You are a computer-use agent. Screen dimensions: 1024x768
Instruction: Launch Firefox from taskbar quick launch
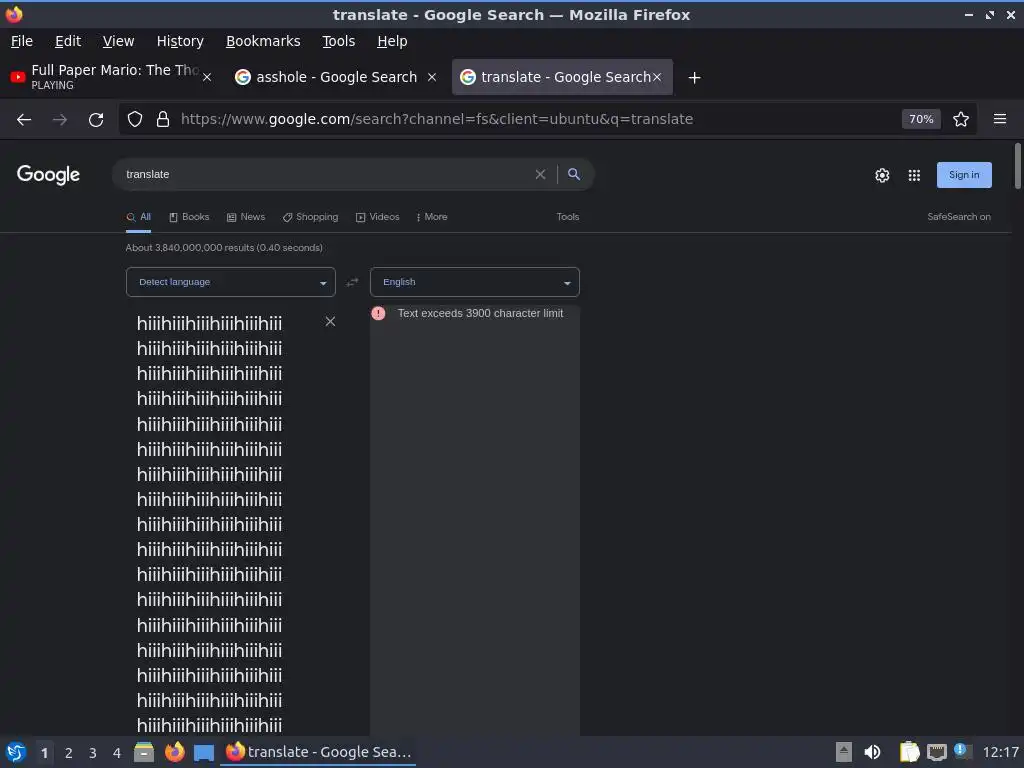point(174,752)
